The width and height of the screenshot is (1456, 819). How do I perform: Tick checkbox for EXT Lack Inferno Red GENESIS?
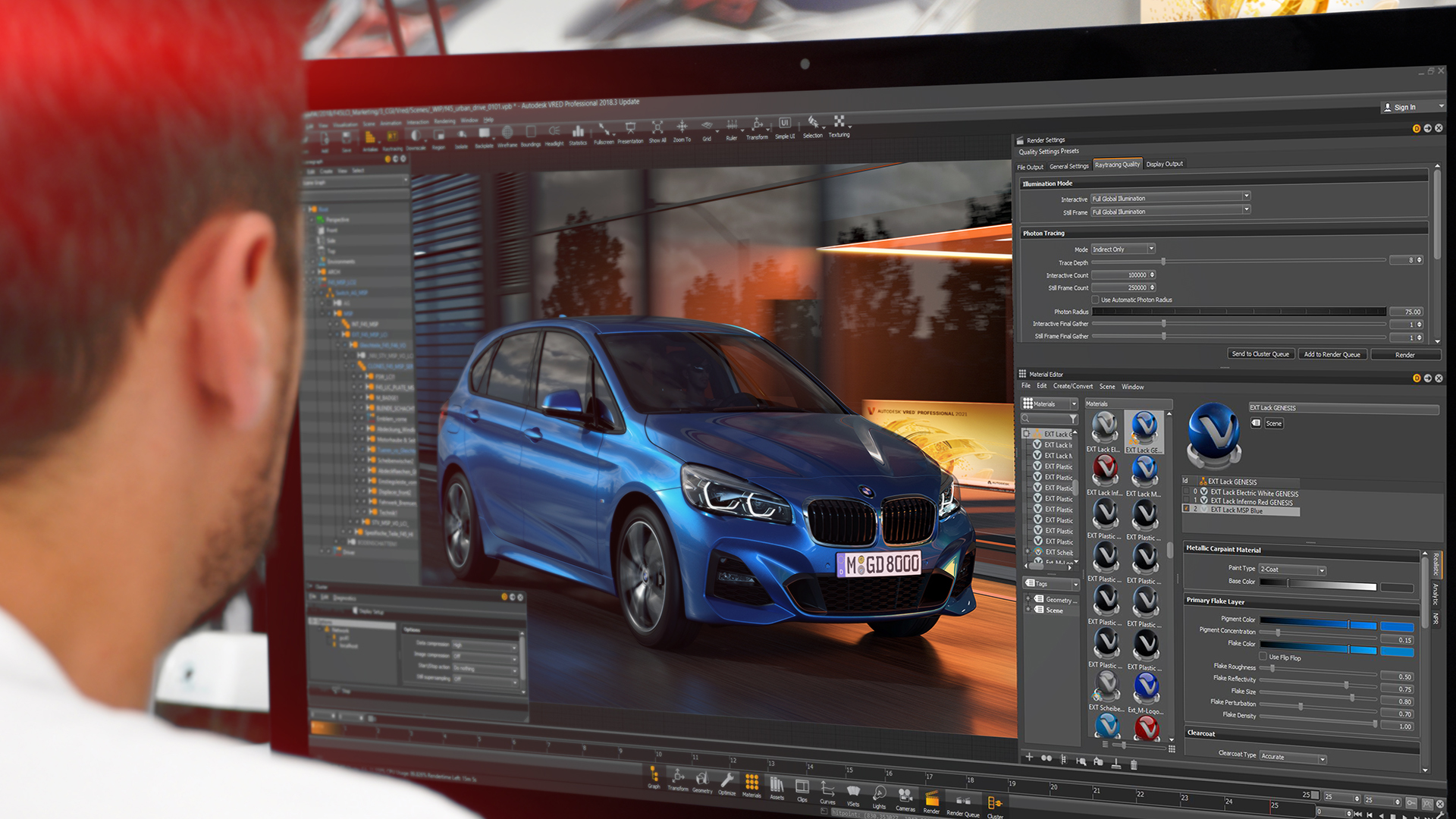pyautogui.click(x=1187, y=500)
